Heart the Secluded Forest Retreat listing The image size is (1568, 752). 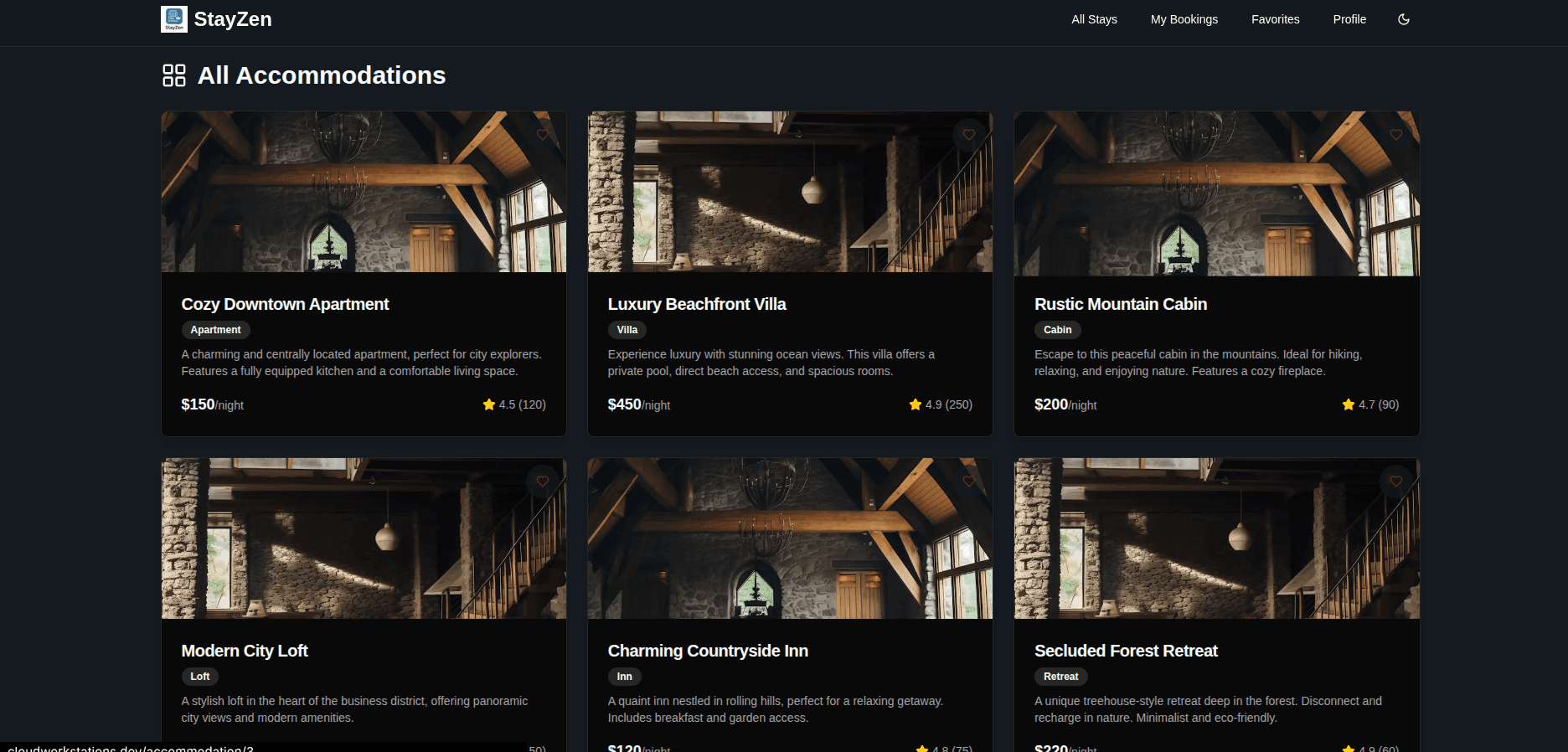[1396, 482]
